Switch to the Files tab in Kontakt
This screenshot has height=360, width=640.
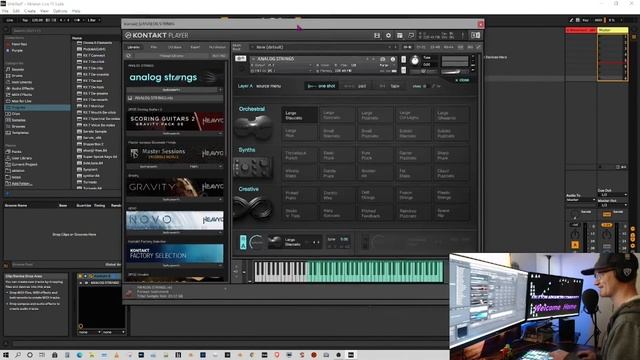153,47
